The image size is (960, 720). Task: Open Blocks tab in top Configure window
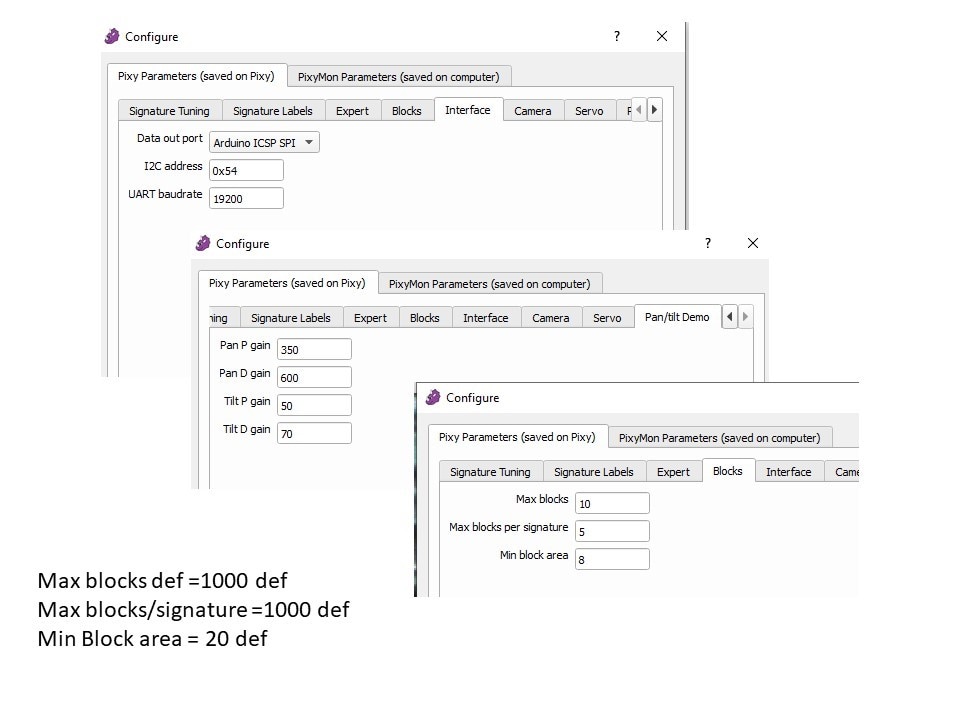coord(407,111)
